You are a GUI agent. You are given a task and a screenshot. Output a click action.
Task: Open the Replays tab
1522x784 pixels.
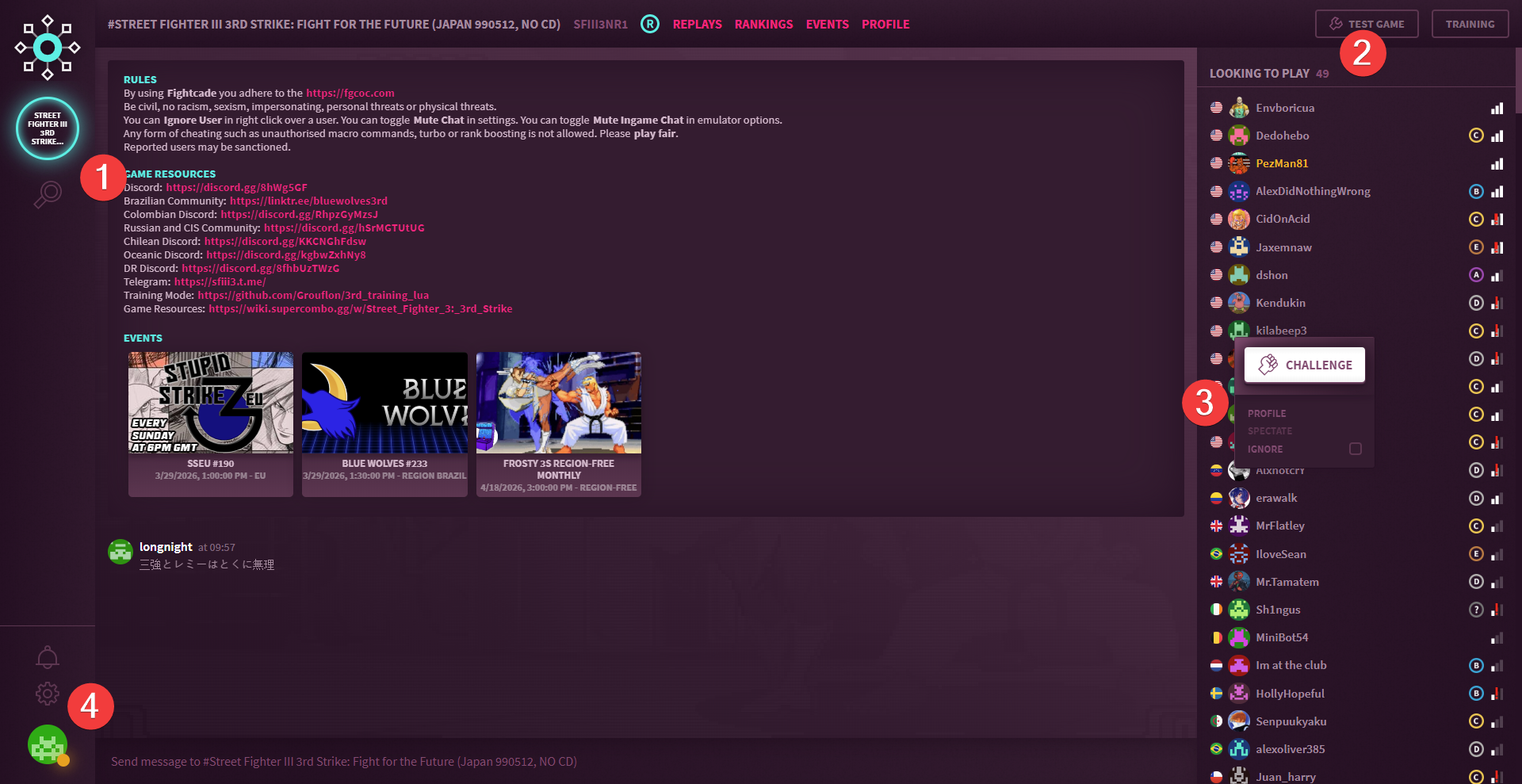coord(697,25)
